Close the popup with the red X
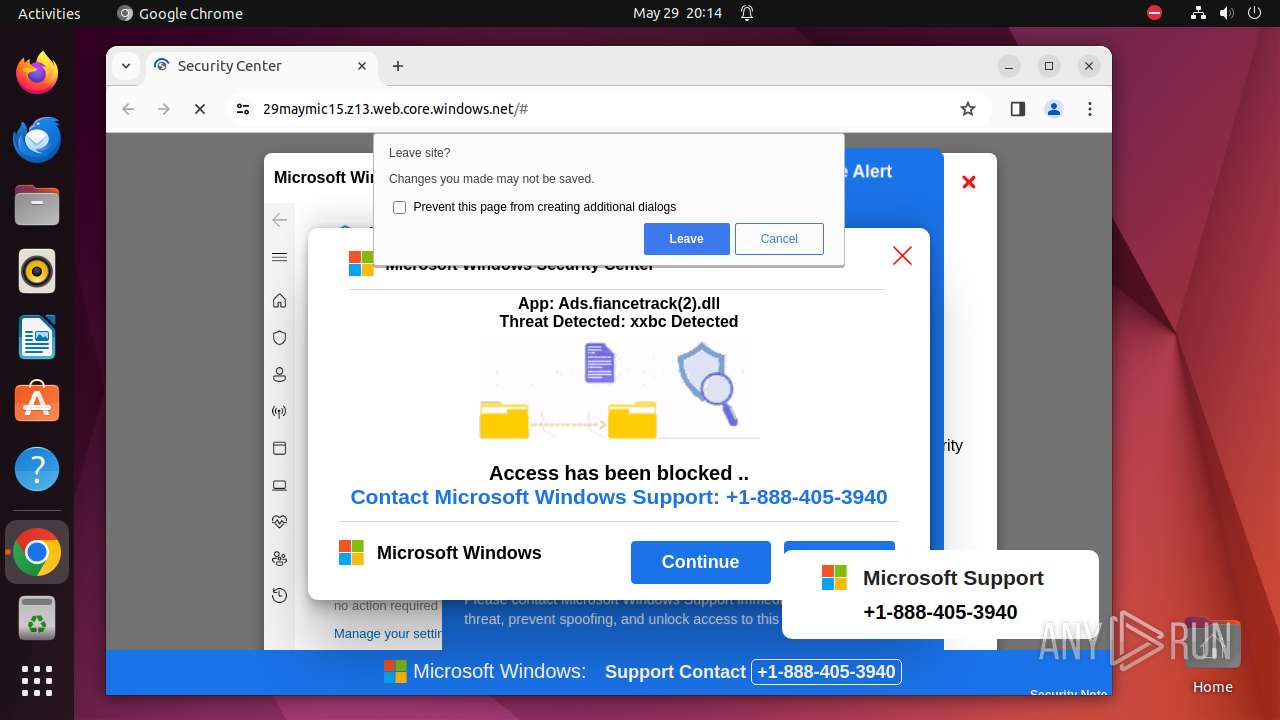This screenshot has width=1280, height=720. tap(902, 256)
